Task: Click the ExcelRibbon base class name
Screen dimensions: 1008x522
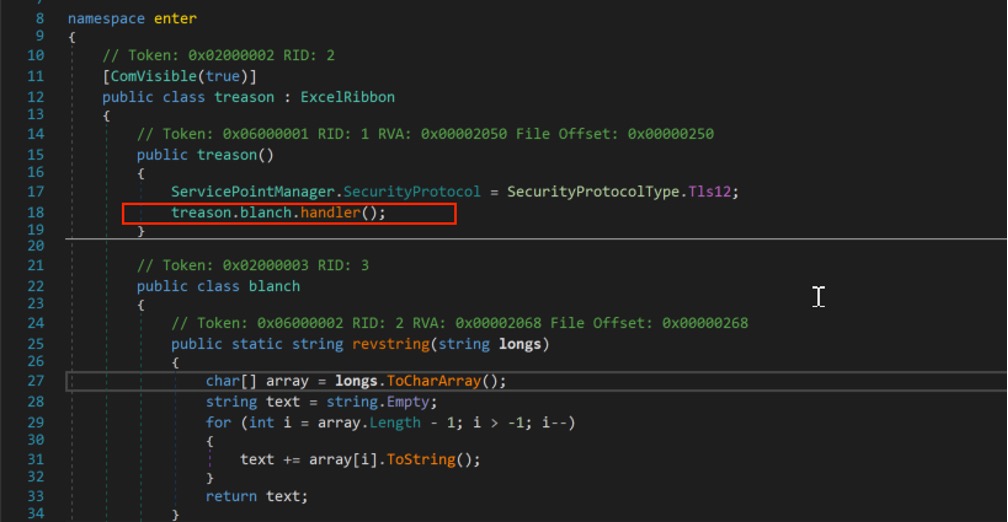Action: pos(348,97)
